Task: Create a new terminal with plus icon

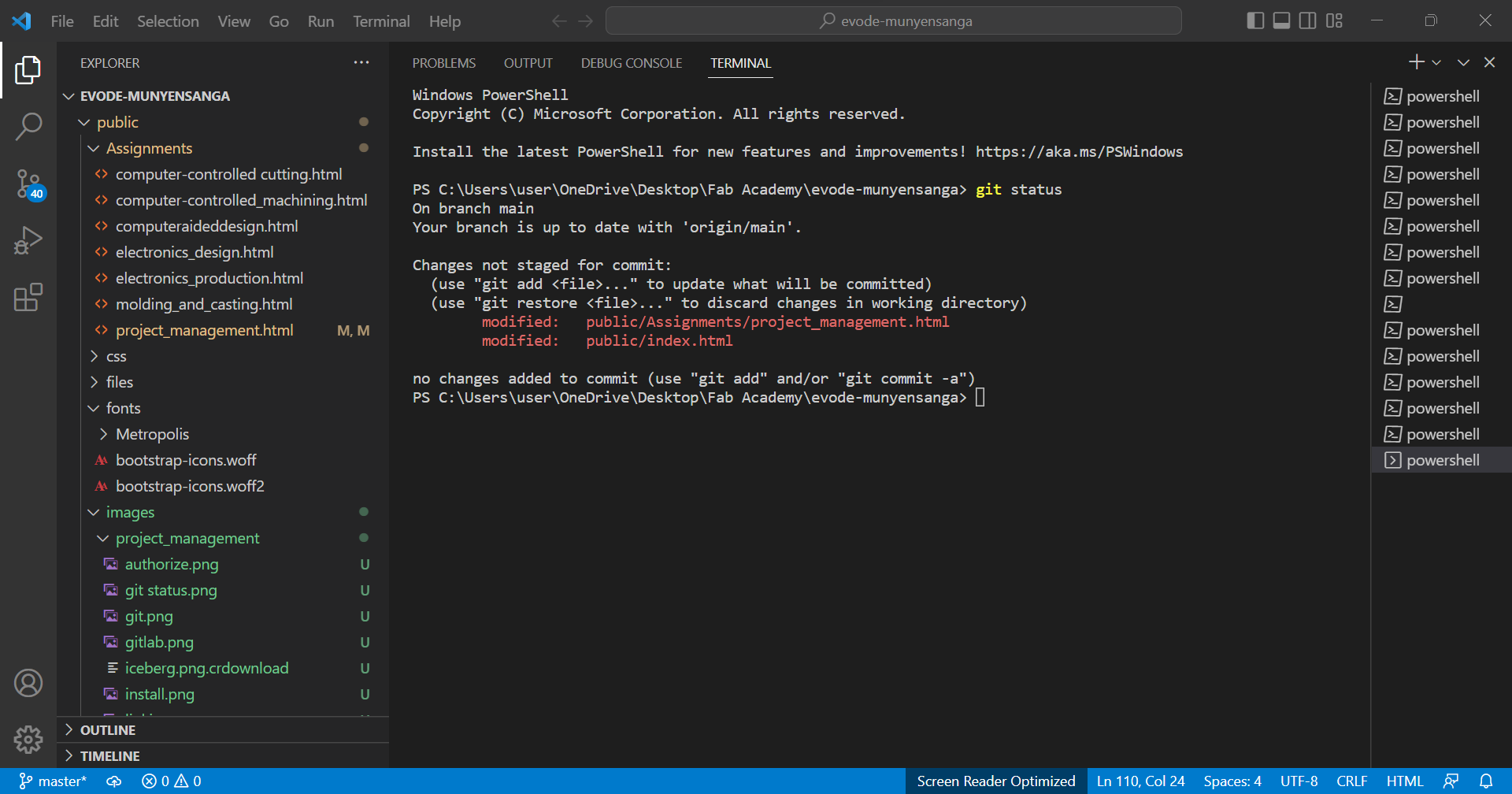Action: click(1416, 61)
